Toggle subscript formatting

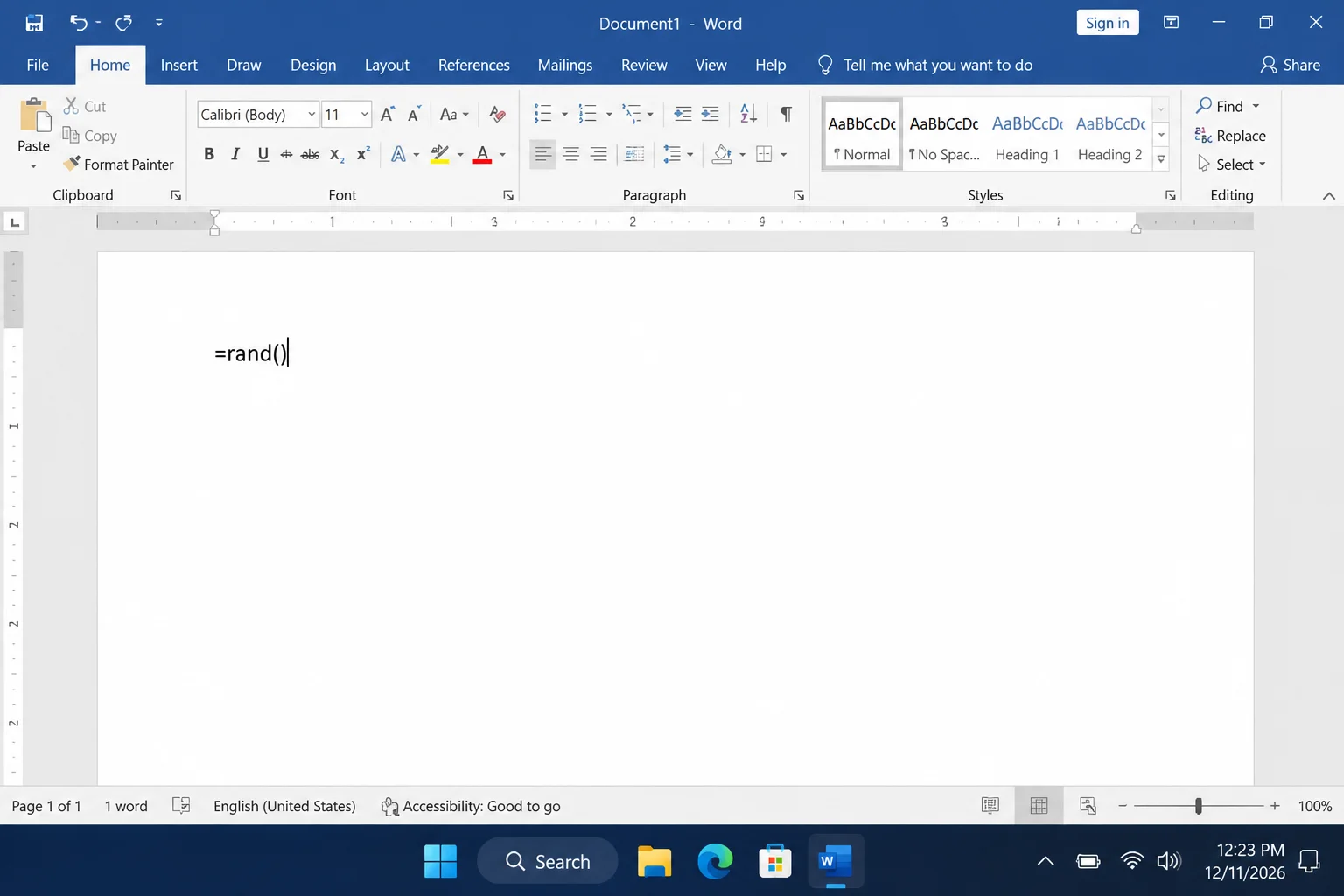337,155
